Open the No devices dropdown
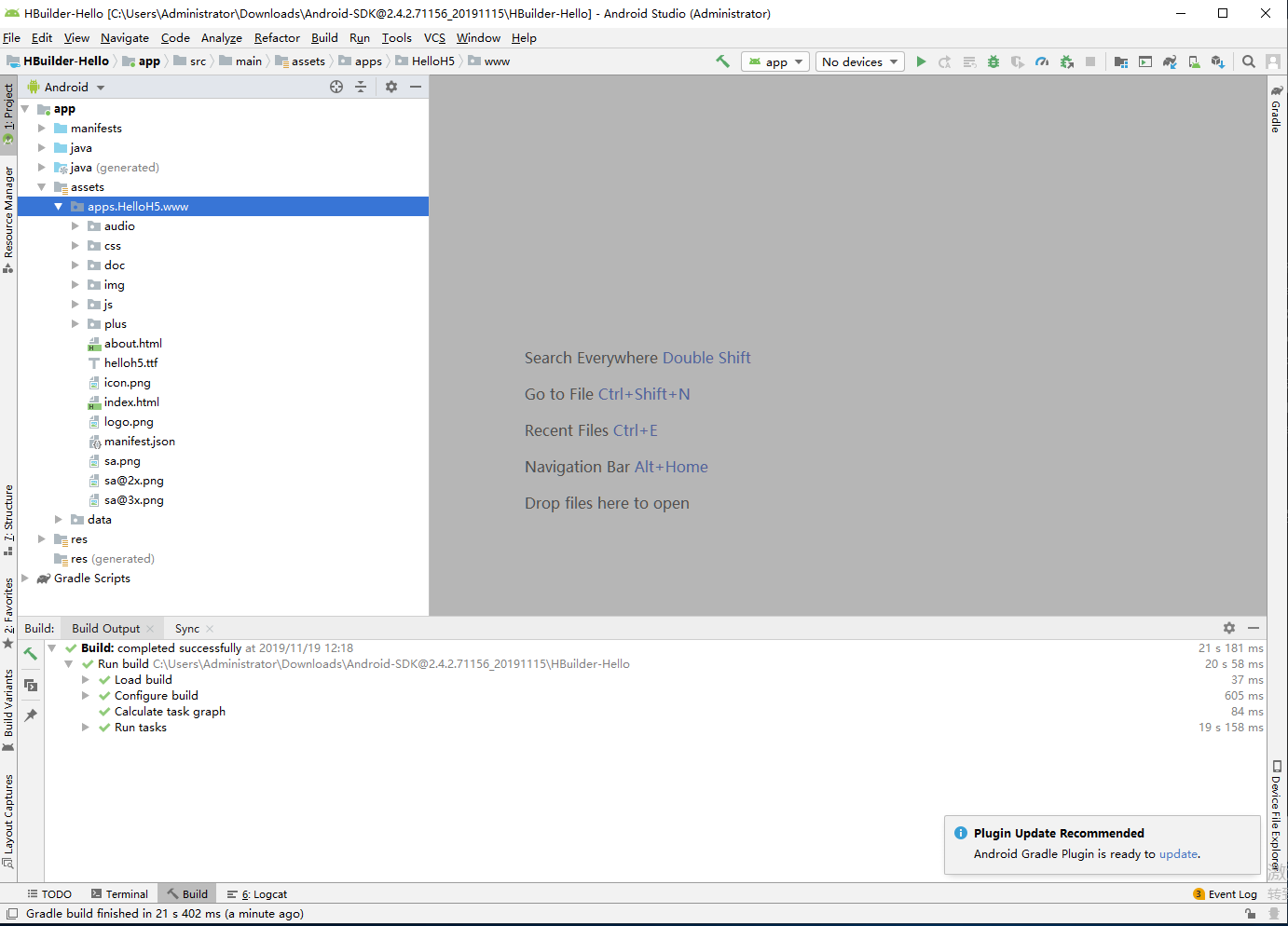Viewport: 1288px width, 926px height. [860, 61]
